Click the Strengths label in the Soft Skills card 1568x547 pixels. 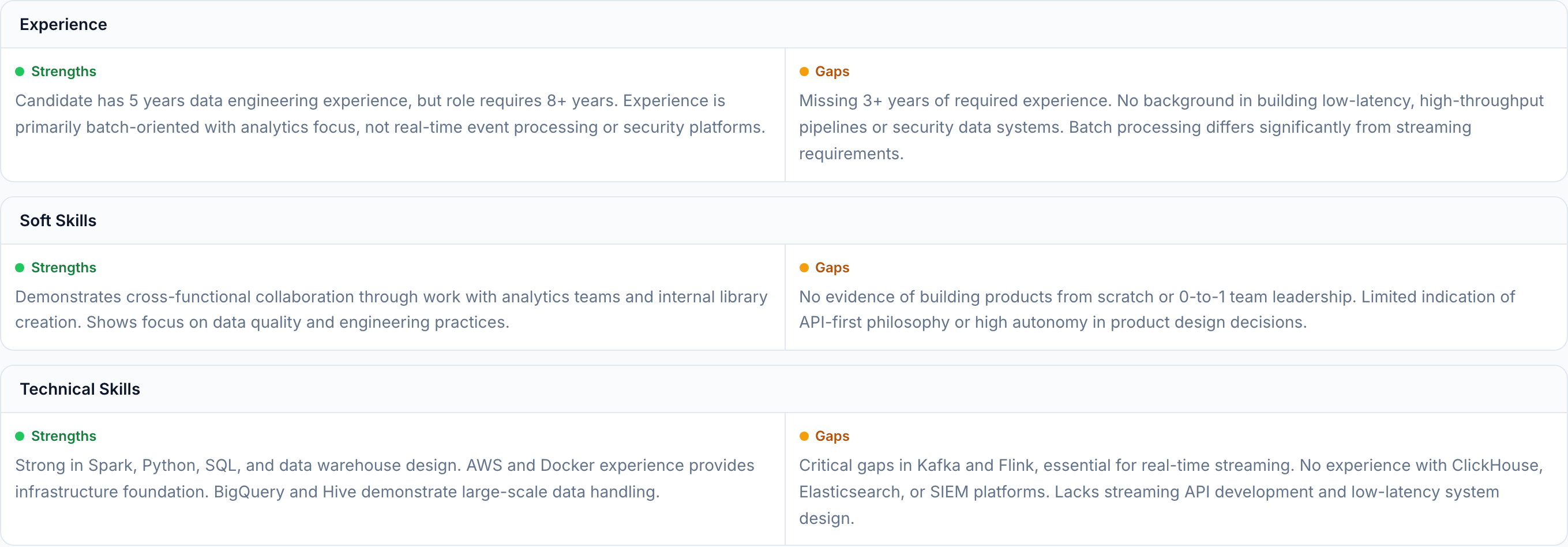coord(63,268)
